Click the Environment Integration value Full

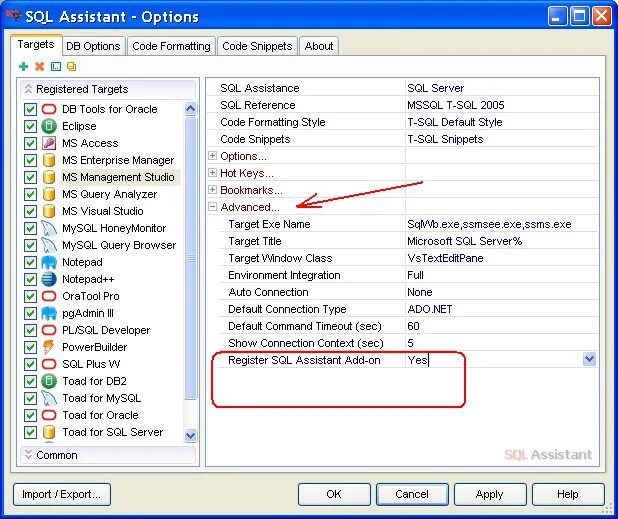pos(415,275)
